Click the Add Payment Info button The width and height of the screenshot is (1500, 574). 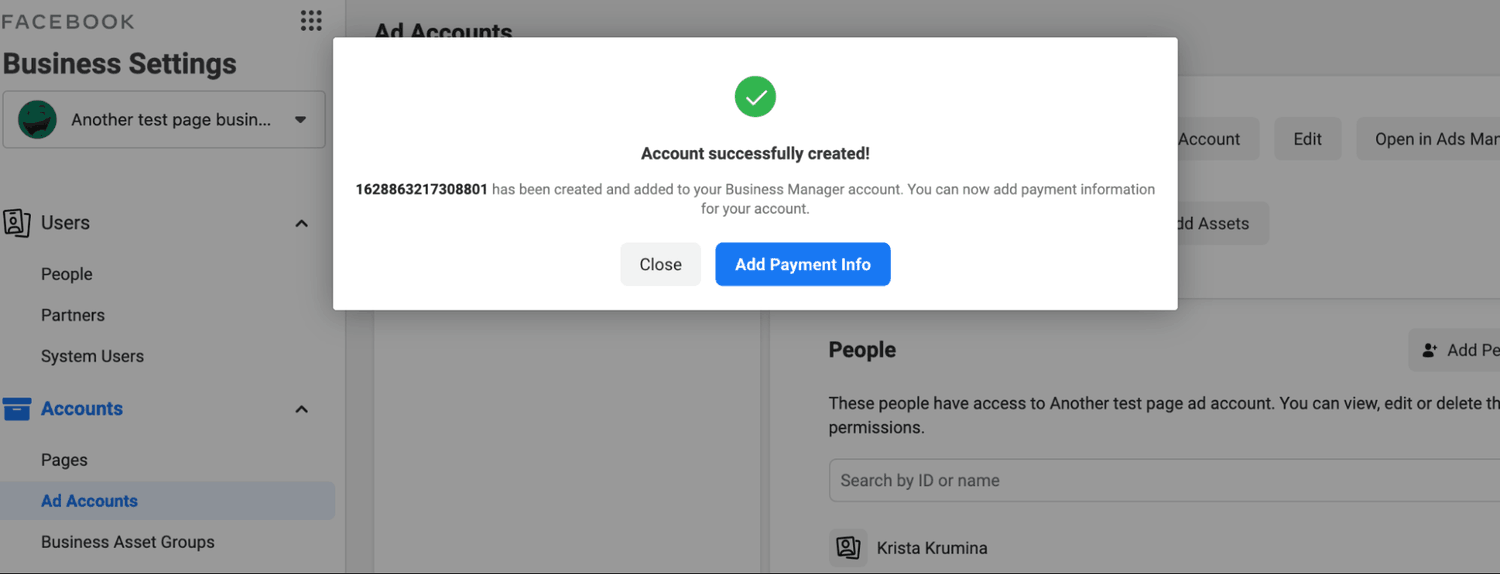[803, 264]
